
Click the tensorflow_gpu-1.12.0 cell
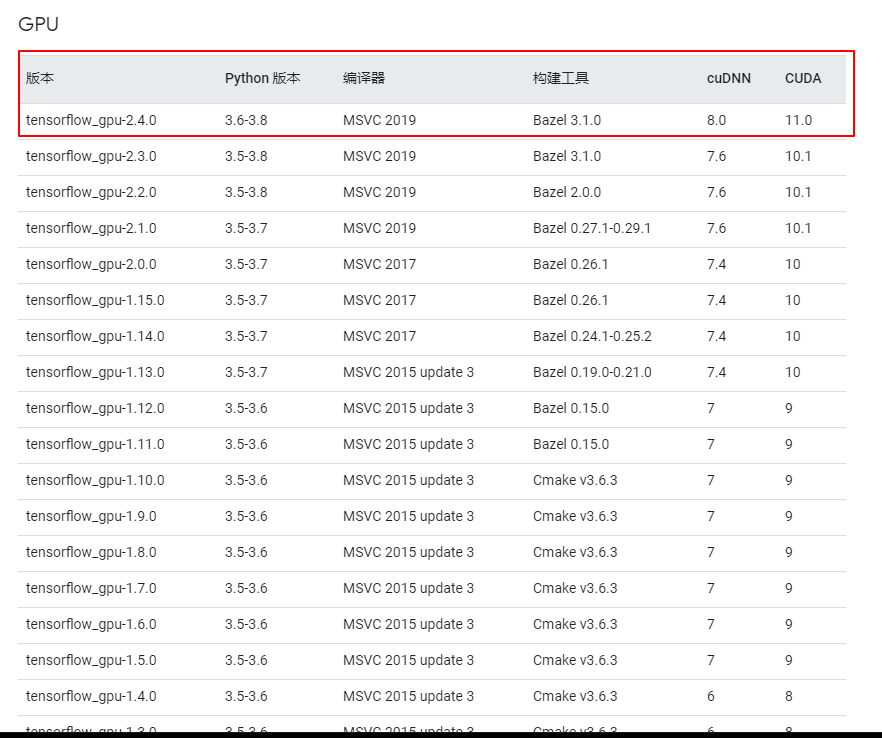click(95, 408)
